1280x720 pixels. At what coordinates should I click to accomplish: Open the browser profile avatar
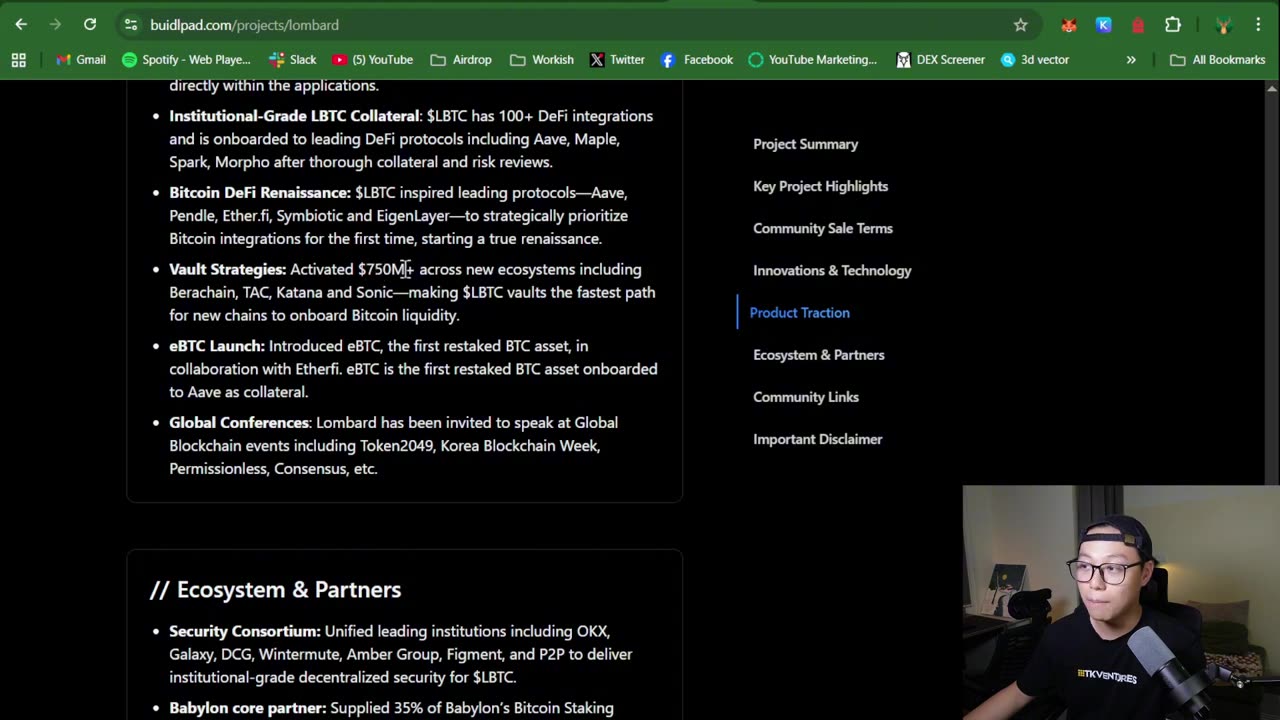coord(1222,25)
